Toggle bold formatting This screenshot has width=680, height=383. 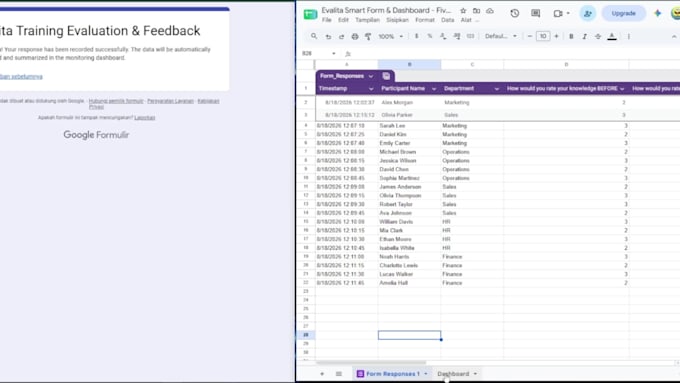pos(571,36)
